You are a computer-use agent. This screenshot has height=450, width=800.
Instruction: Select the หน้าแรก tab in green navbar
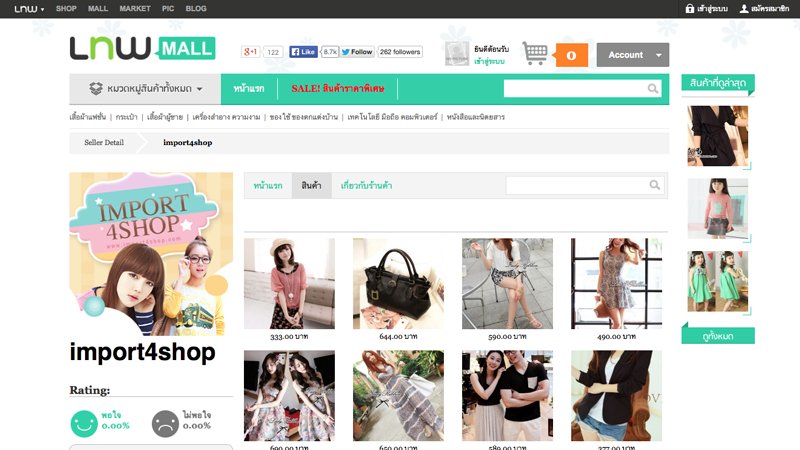pos(249,89)
